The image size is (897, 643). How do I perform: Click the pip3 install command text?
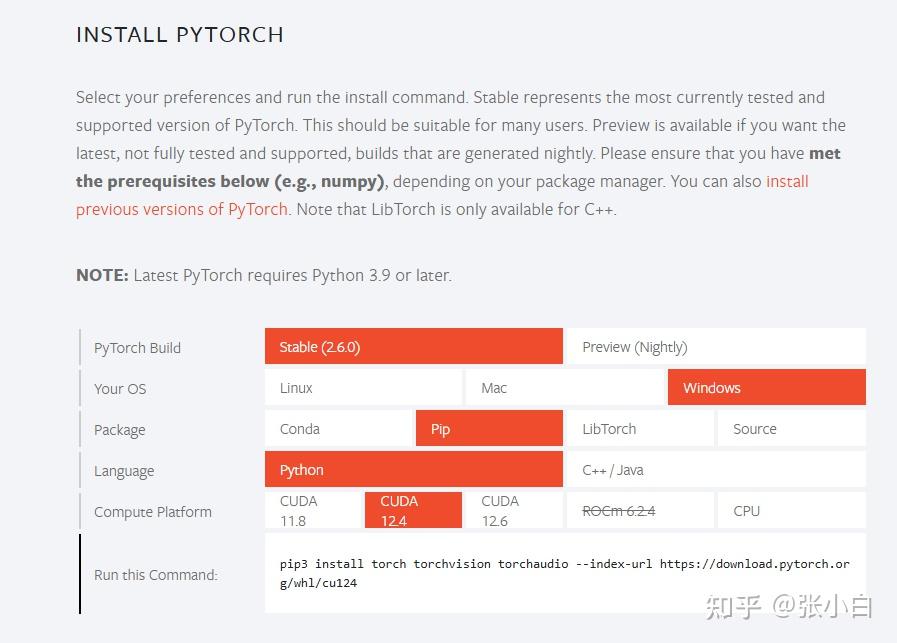tap(564, 573)
